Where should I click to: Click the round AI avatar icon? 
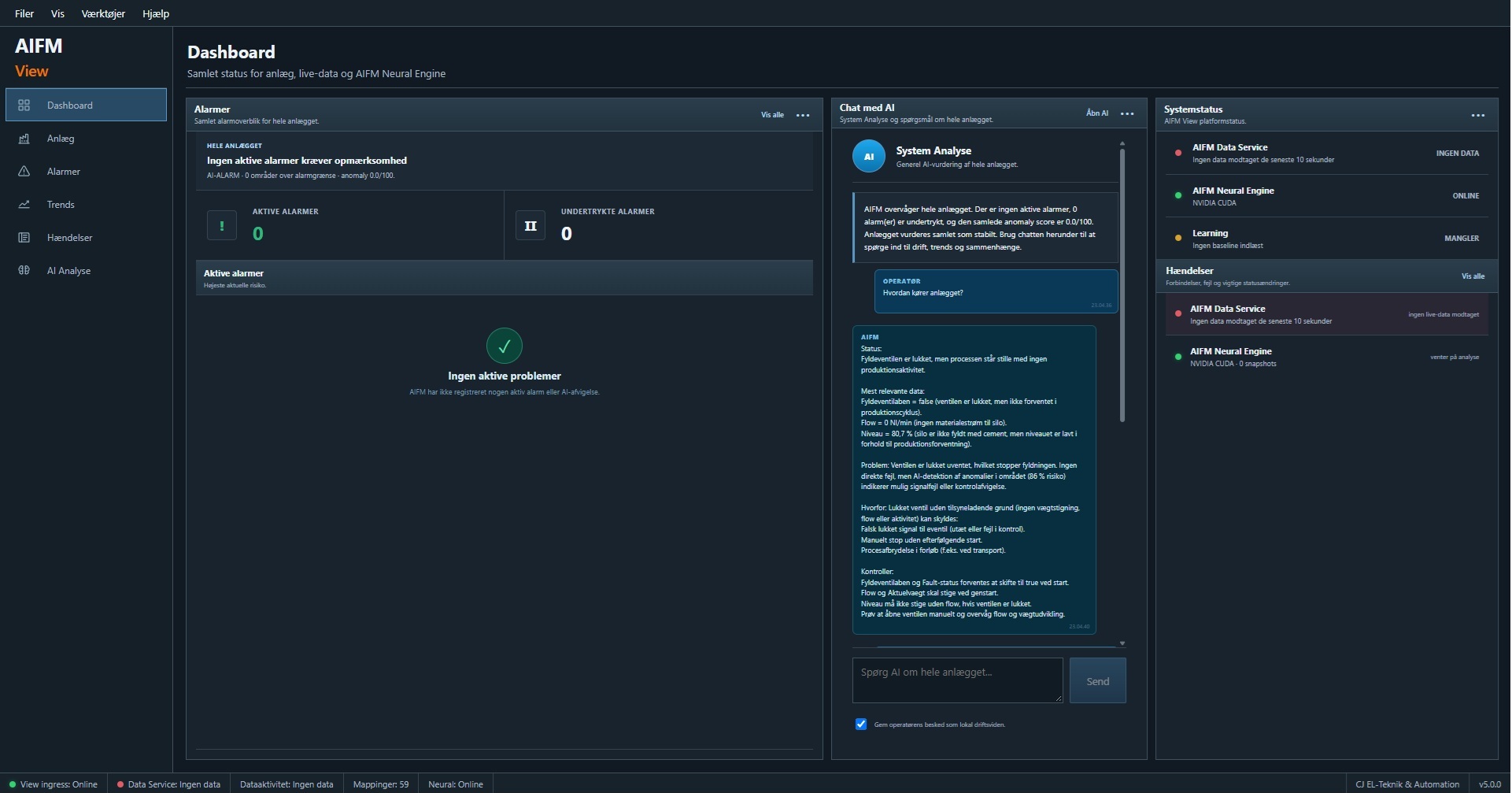(x=869, y=157)
